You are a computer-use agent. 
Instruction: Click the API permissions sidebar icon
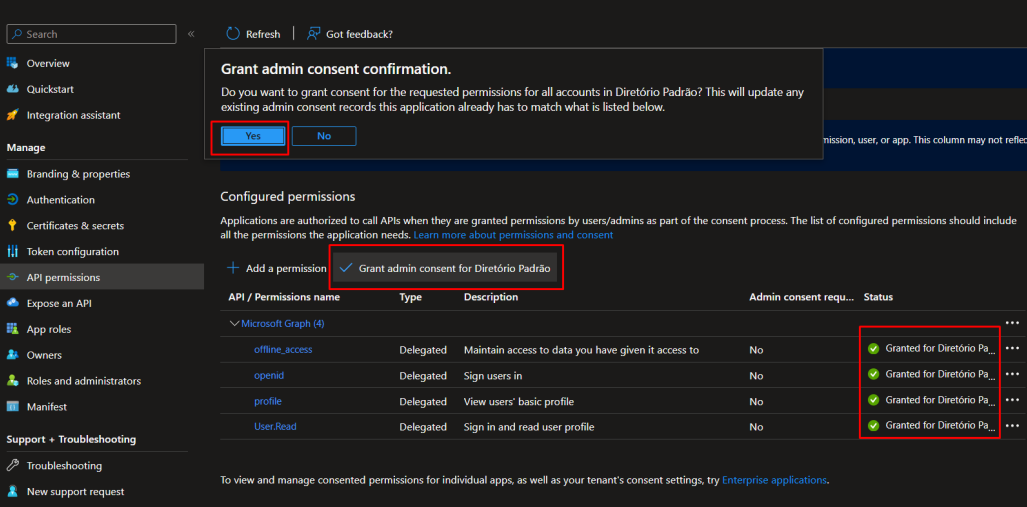click(x=12, y=277)
